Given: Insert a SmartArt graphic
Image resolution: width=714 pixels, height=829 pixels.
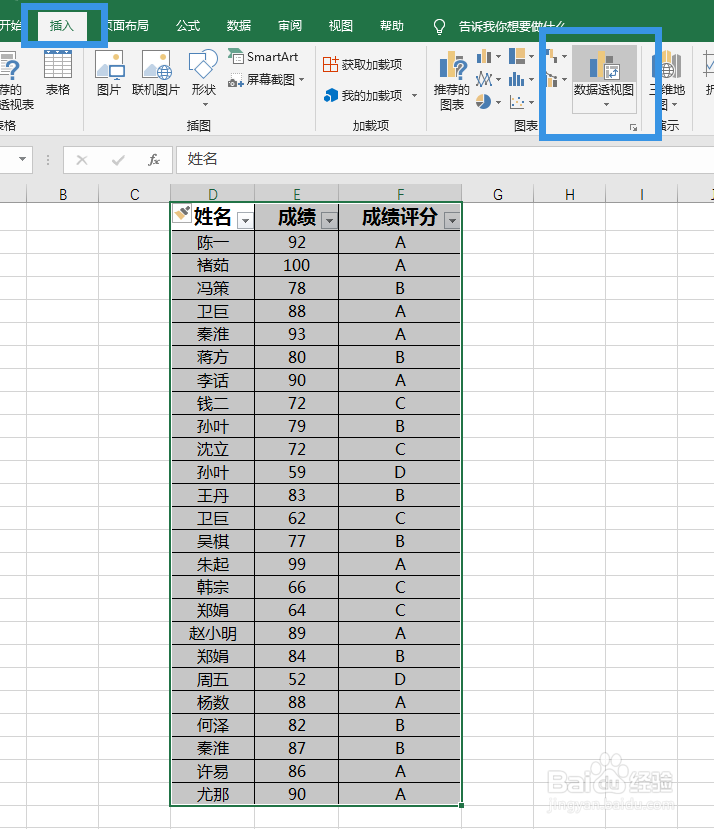Looking at the screenshot, I should coord(263,57).
